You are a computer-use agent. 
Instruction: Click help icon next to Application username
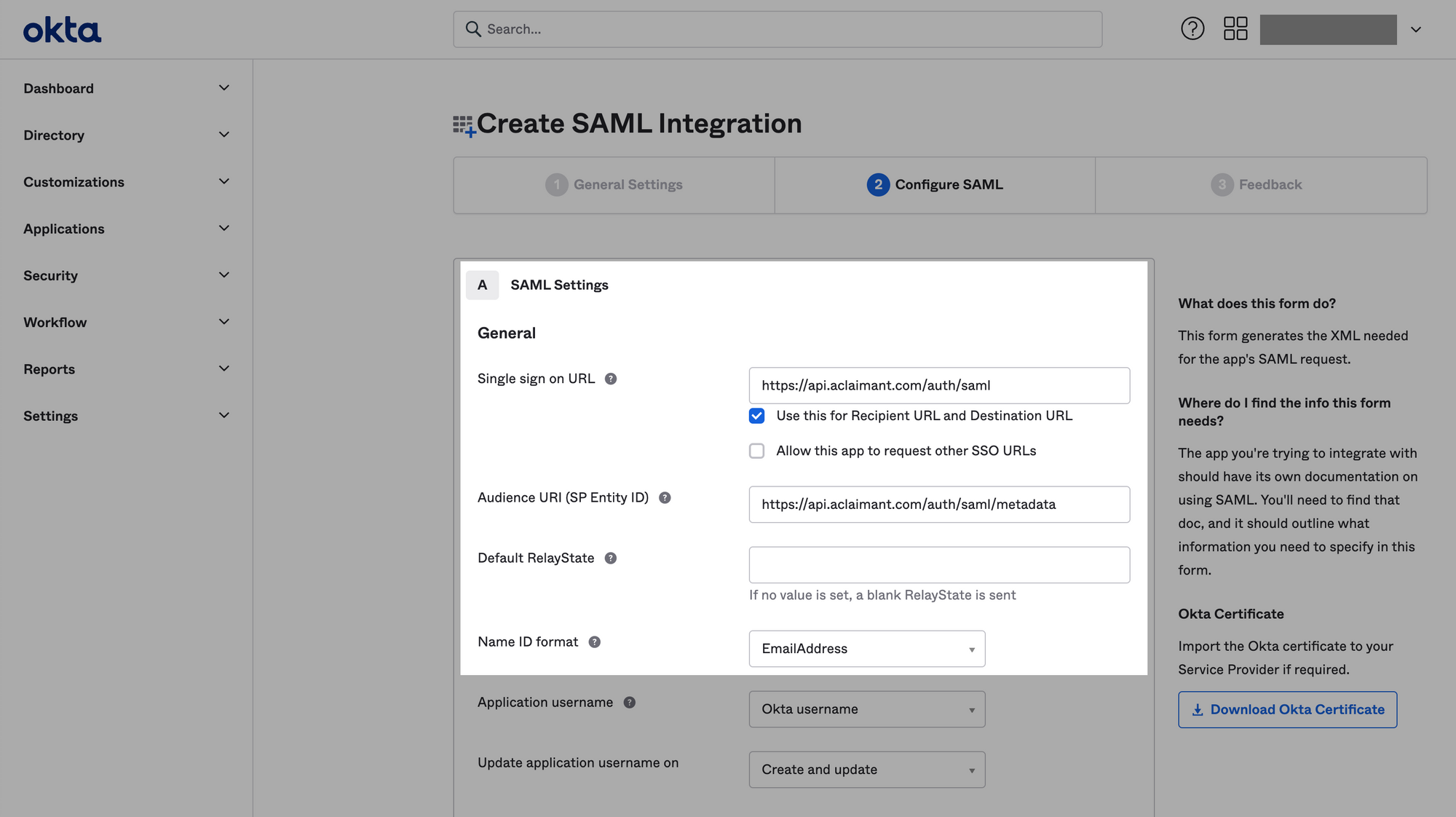pos(630,703)
